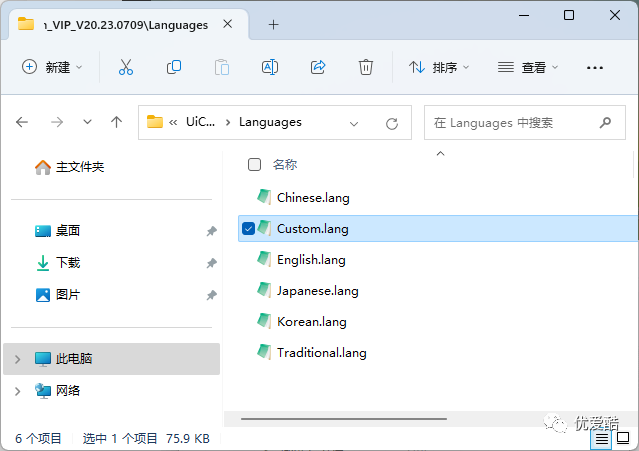Select the Custom.lang file name
Viewport: 639px width, 451px height.
pyautogui.click(x=313, y=229)
